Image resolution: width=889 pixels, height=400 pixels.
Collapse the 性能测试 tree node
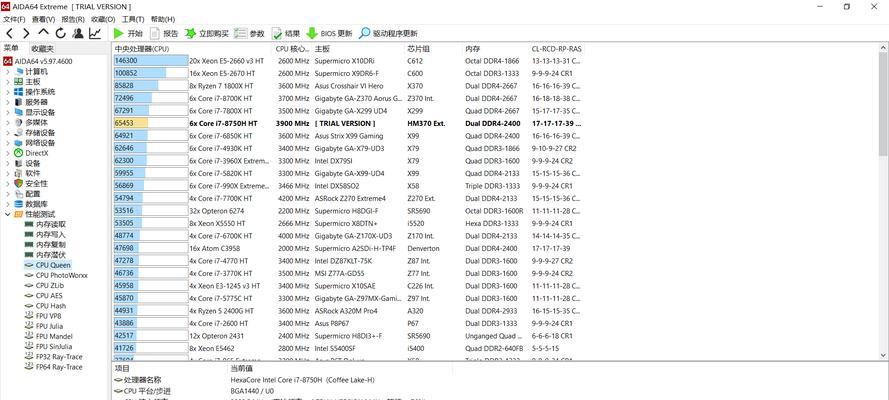tap(7, 214)
